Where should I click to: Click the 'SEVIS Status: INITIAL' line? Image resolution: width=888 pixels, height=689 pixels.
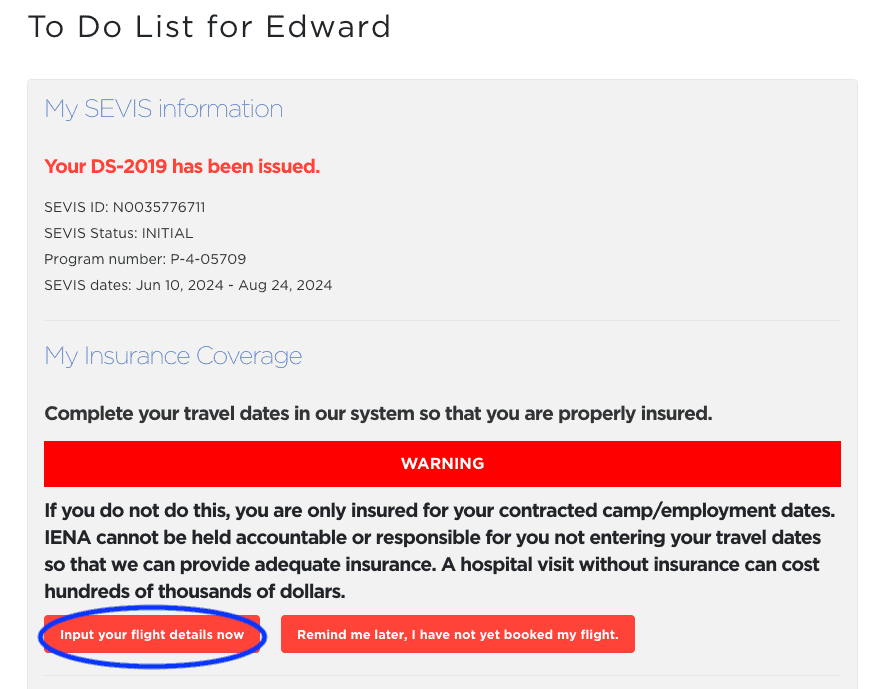[119, 233]
